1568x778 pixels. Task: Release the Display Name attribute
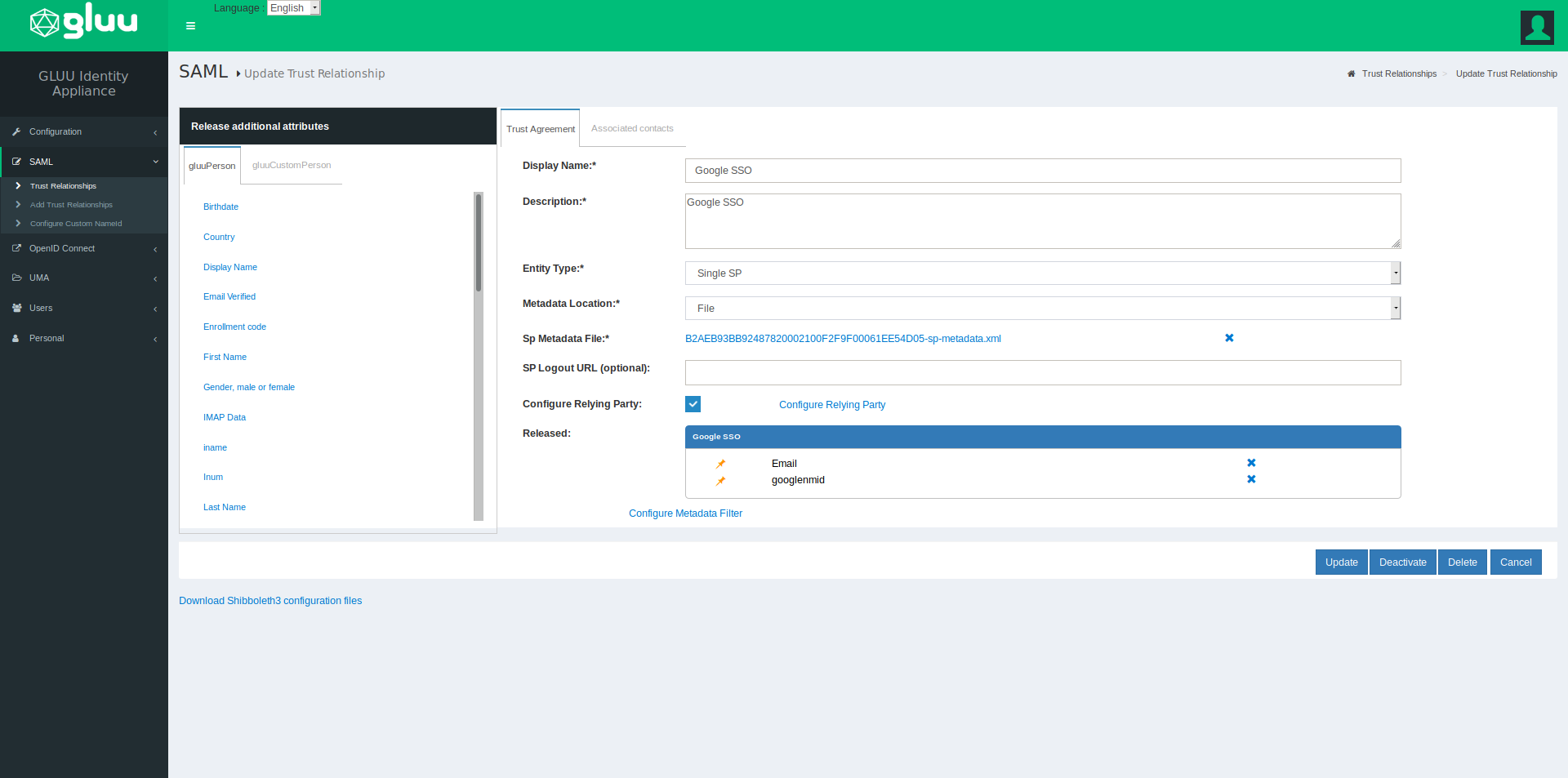[230, 267]
